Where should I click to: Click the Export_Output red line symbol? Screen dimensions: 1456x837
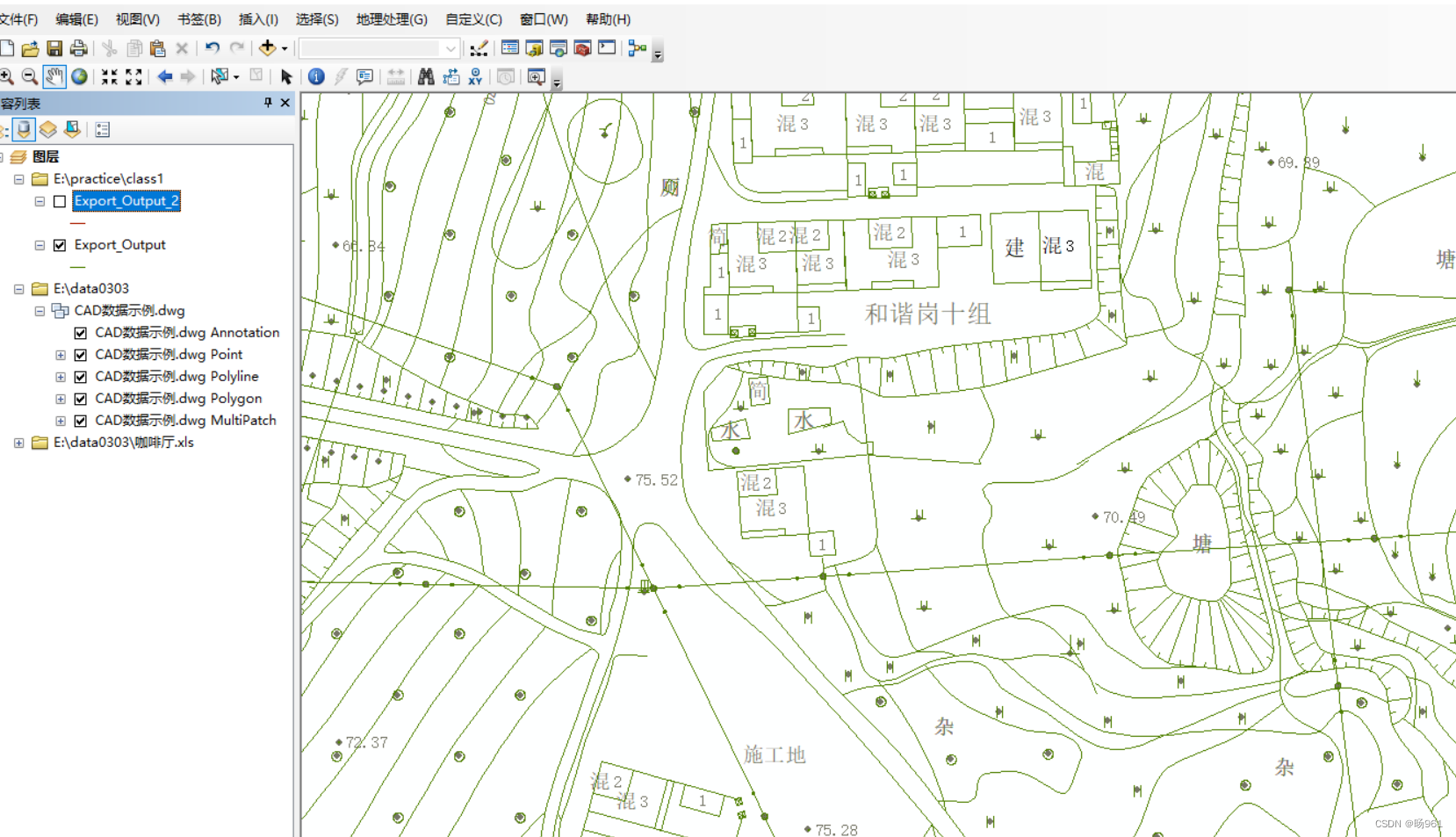(77, 222)
